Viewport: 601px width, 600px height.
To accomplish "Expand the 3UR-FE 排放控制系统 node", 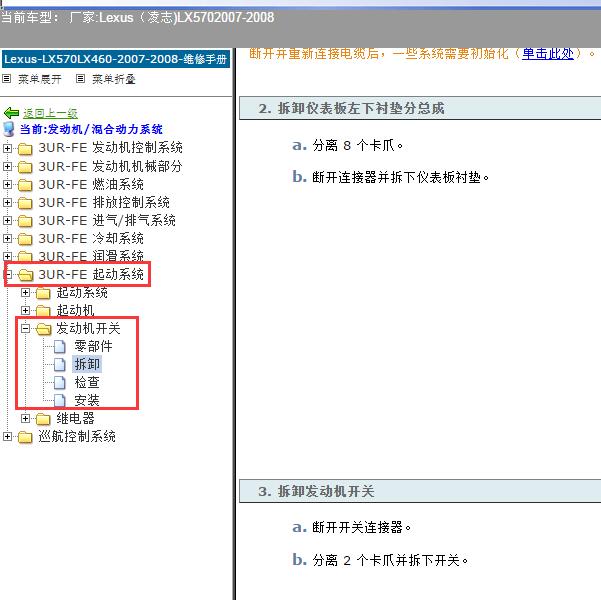I will (x=7, y=202).
